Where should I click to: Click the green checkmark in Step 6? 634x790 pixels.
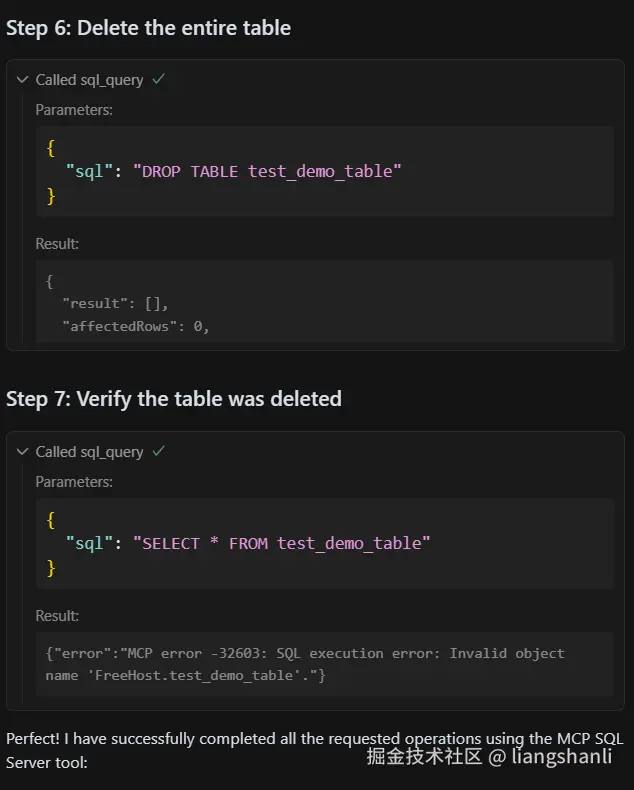(x=158, y=79)
